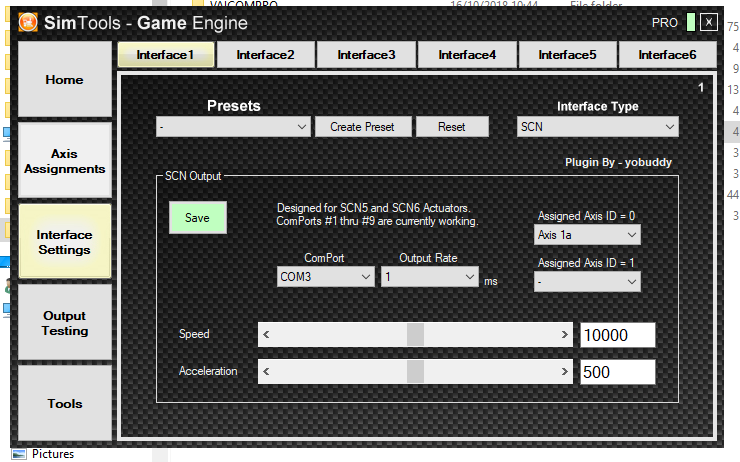Click the Acceleration value field showing 500
This screenshot has height=462, width=740.
pyautogui.click(x=617, y=372)
